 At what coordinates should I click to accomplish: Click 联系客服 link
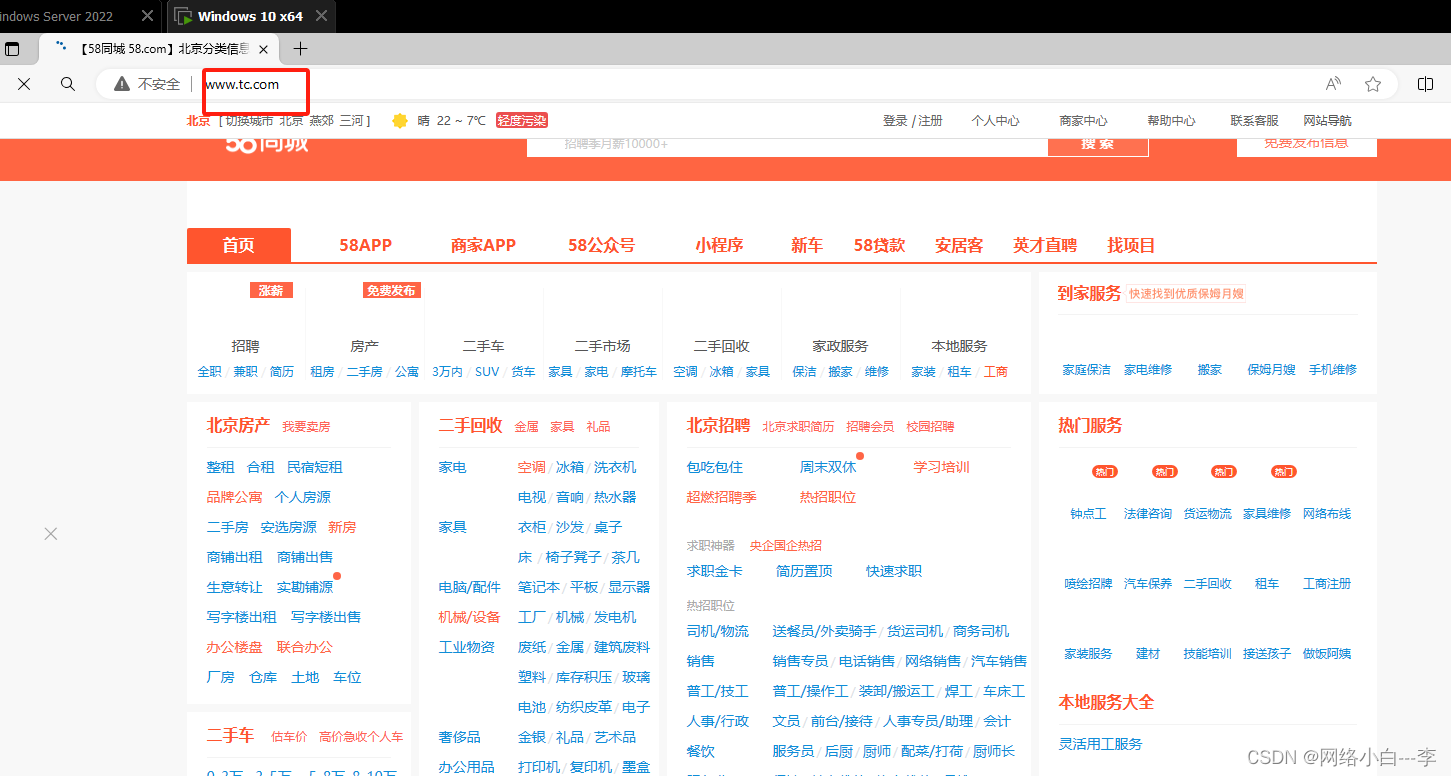[x=1254, y=121]
